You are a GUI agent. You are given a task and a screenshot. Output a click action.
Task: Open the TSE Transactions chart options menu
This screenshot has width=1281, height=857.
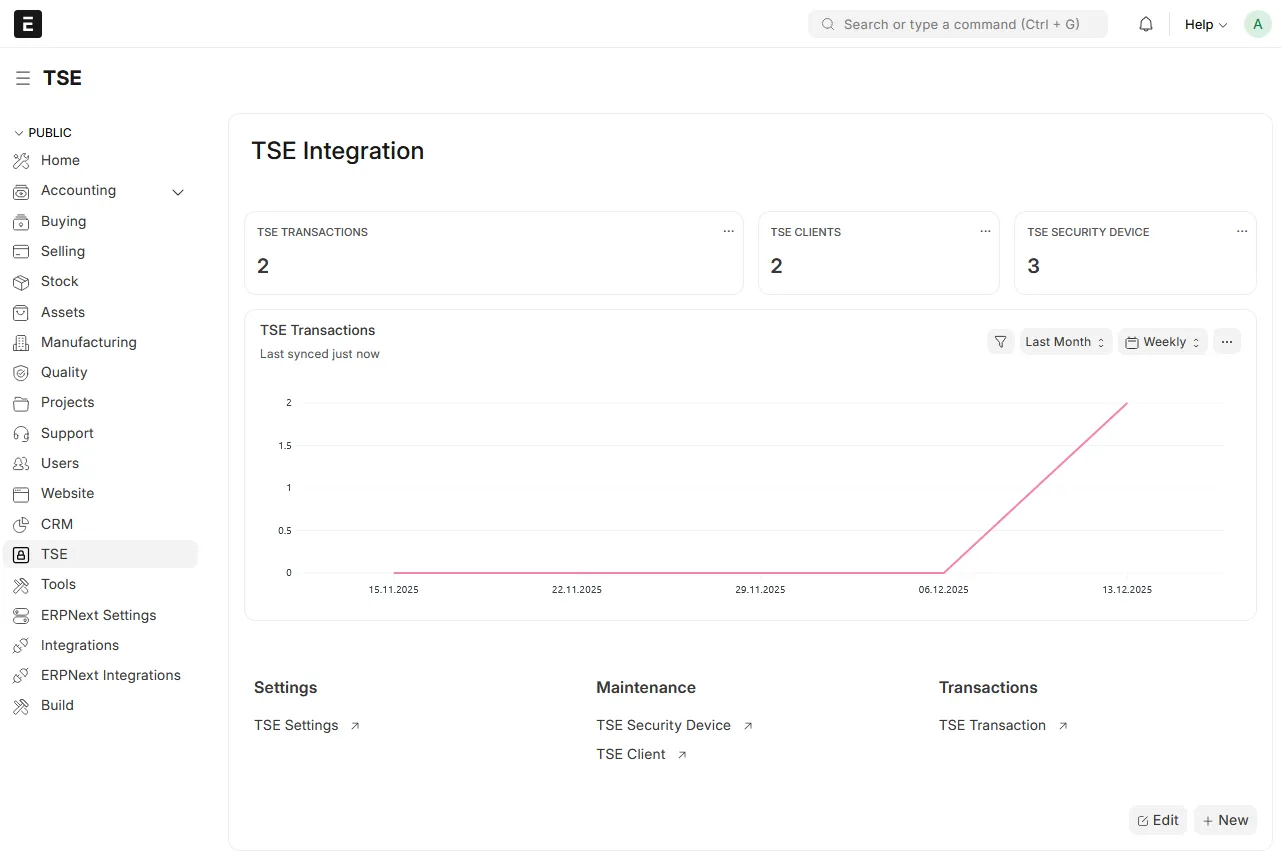coord(1227,342)
